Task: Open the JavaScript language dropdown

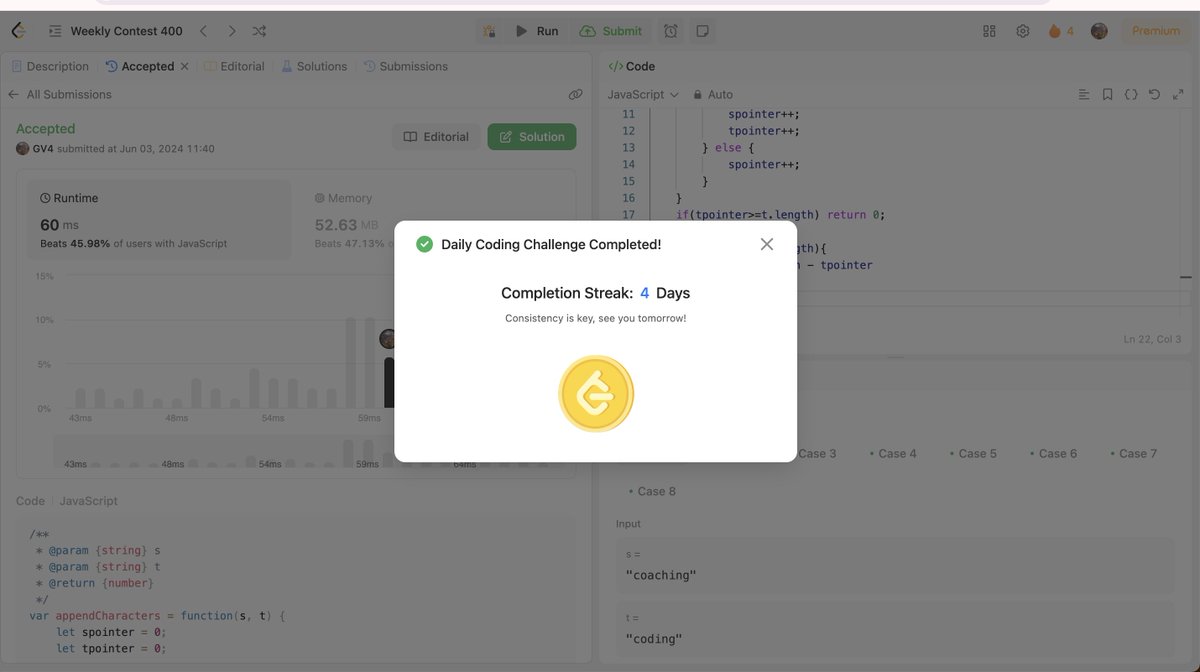Action: pos(640,93)
